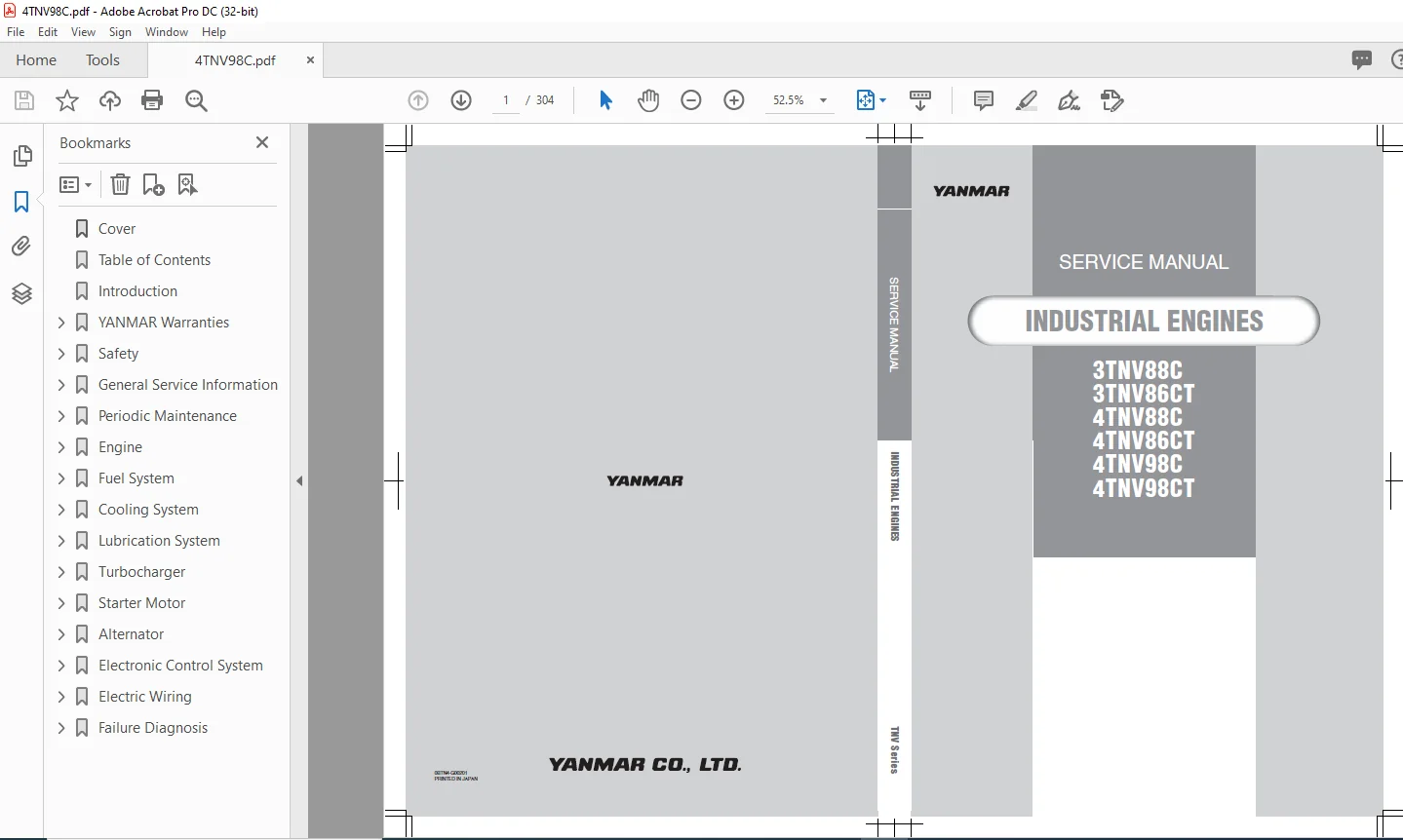Expand the Safety bookmark
This screenshot has height=840, width=1403.
pos(61,354)
